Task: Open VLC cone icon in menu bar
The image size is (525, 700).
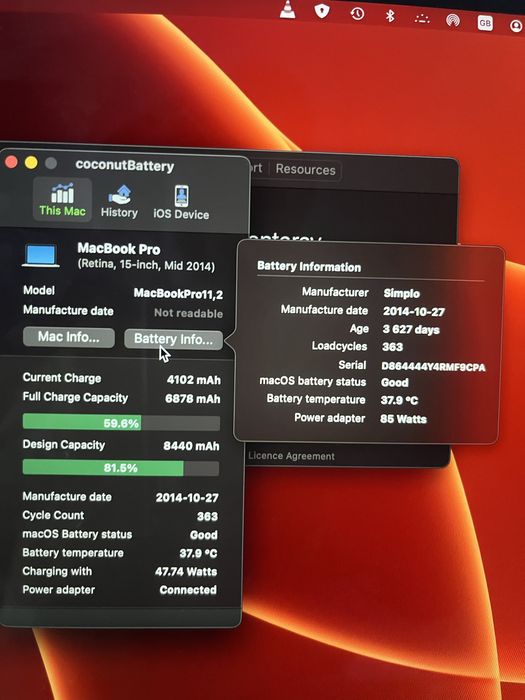Action: [287, 9]
